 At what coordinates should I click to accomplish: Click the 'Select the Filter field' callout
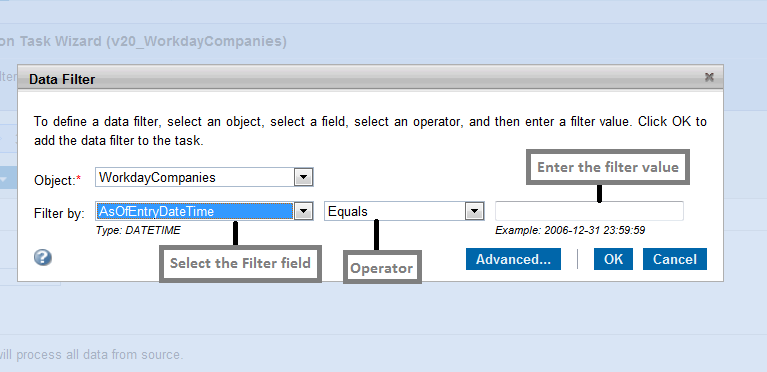(x=240, y=263)
